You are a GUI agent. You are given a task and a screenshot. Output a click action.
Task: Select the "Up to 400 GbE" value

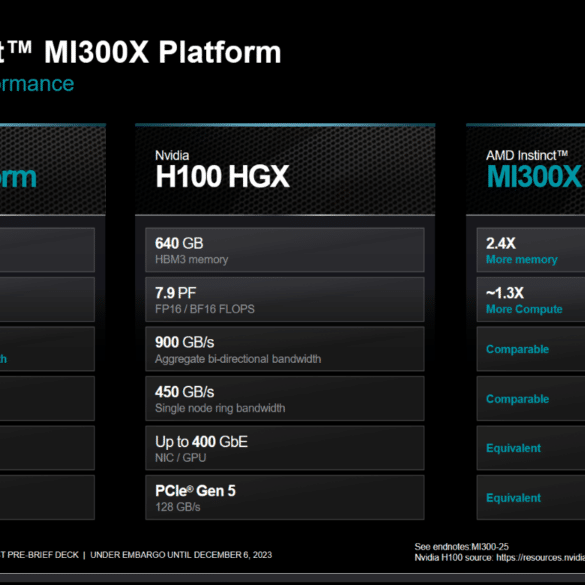[201, 442]
